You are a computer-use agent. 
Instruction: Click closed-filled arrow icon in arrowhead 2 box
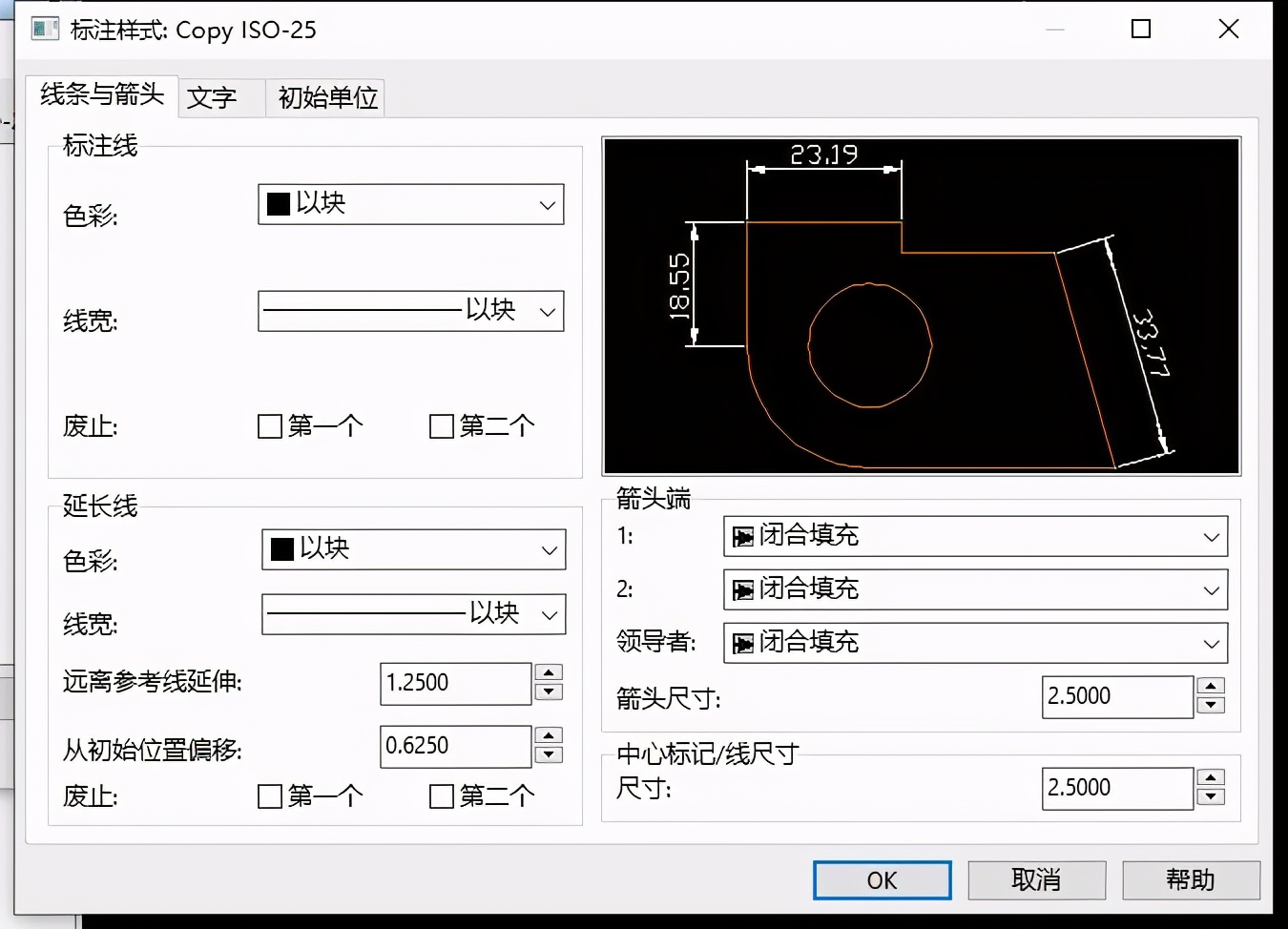tap(742, 590)
